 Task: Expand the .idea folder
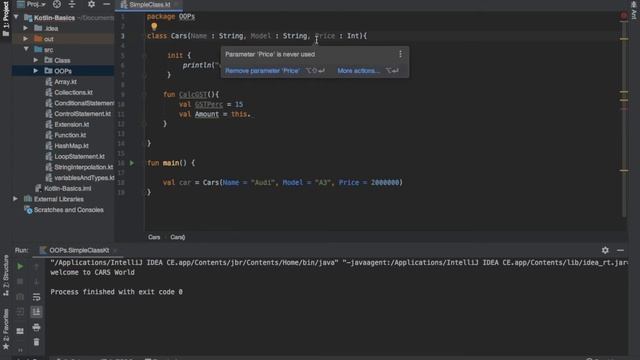click(26, 28)
